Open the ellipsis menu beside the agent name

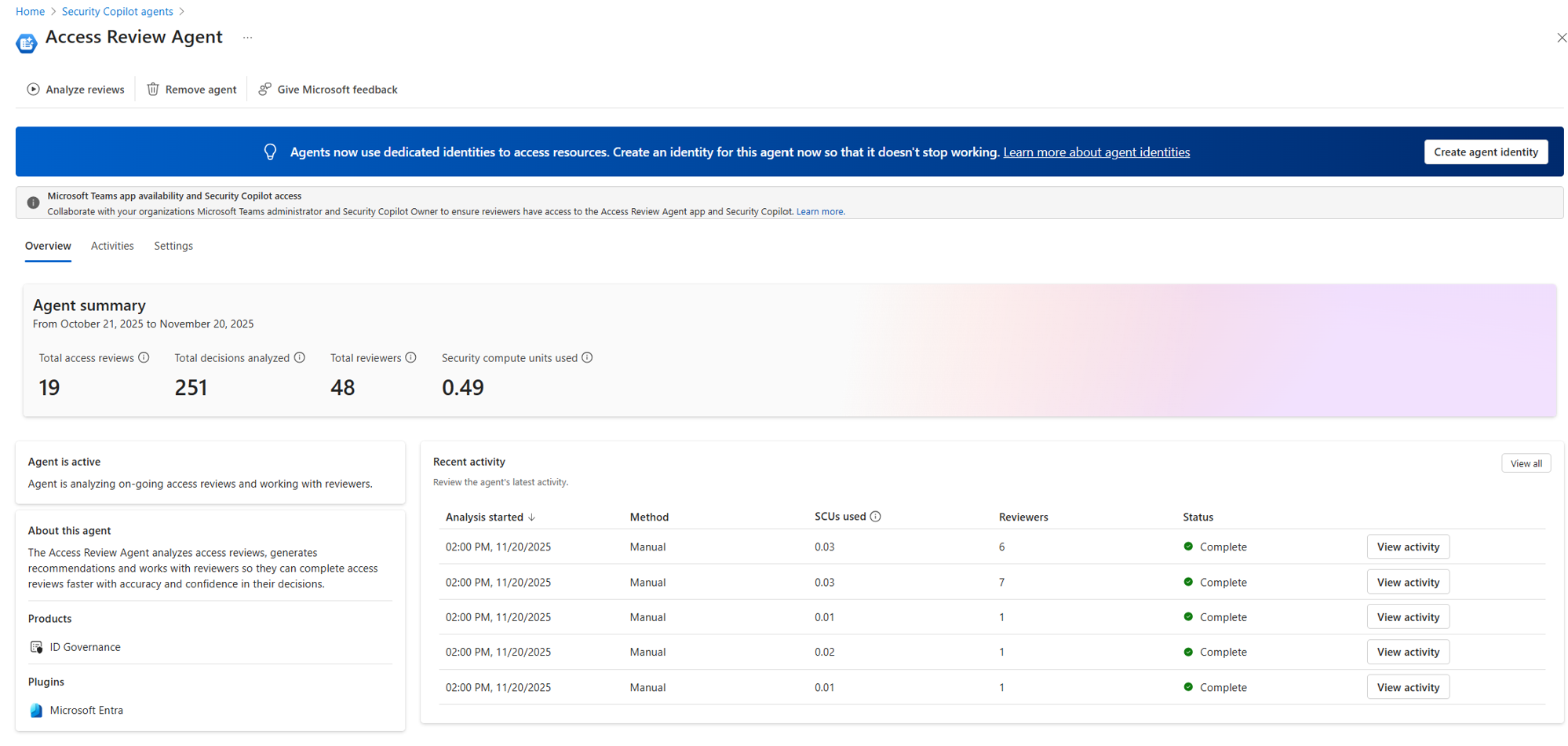(x=247, y=37)
